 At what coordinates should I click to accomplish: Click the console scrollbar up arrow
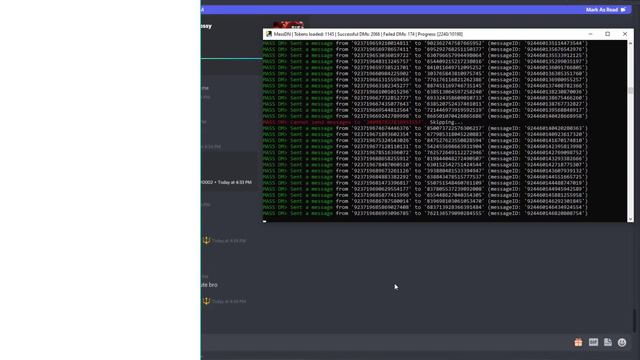coord(630,43)
